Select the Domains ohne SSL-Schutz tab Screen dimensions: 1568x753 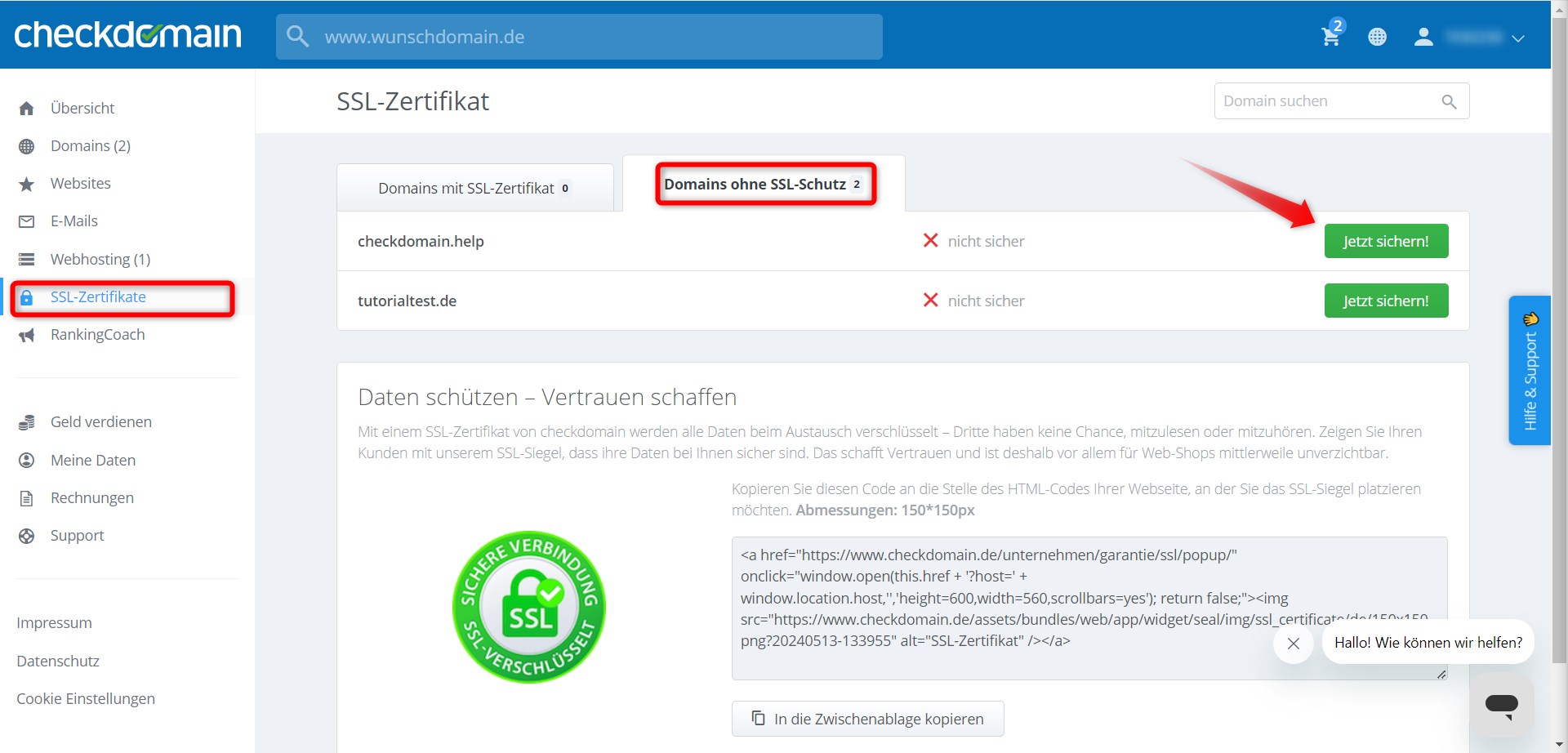764,185
